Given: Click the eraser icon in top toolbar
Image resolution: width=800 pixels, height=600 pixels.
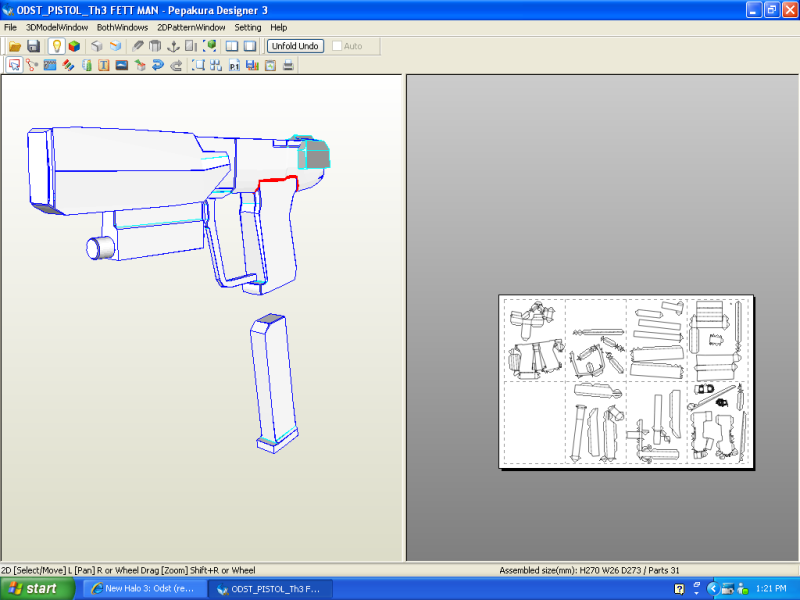Looking at the screenshot, I should click(138, 46).
